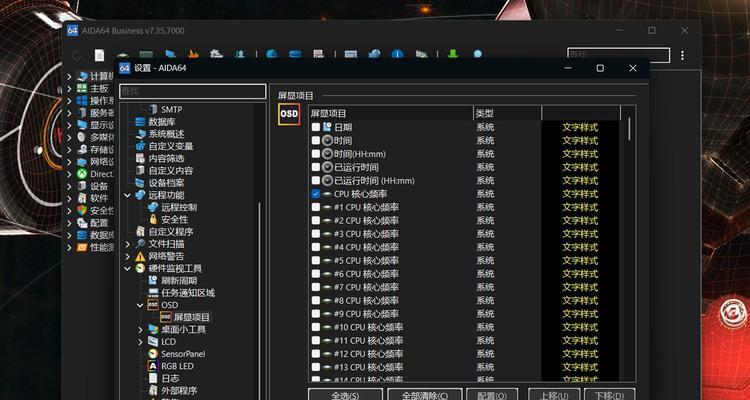The image size is (750, 400).
Task: Expand the LCD tree node
Action: 140,342
